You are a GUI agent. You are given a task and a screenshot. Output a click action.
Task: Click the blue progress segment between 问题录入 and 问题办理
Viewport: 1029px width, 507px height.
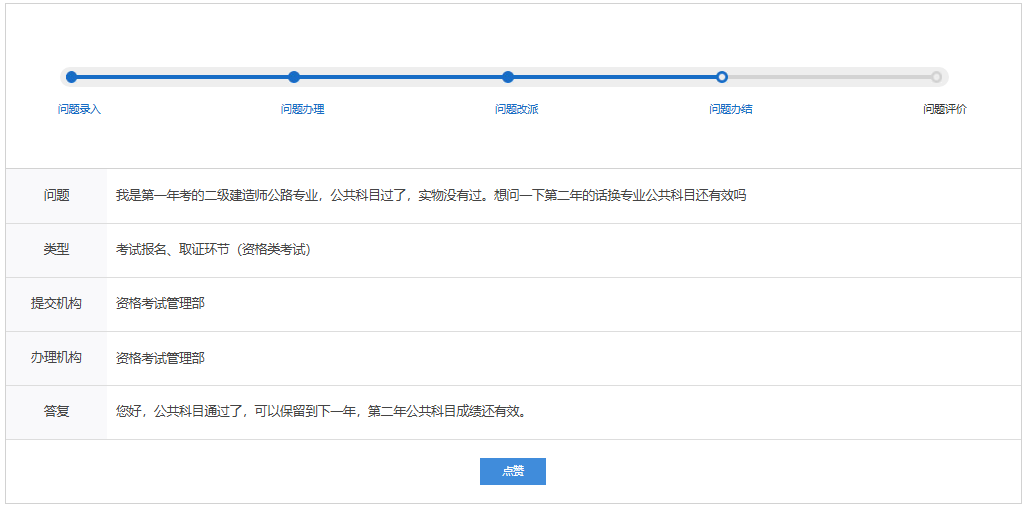[182, 77]
